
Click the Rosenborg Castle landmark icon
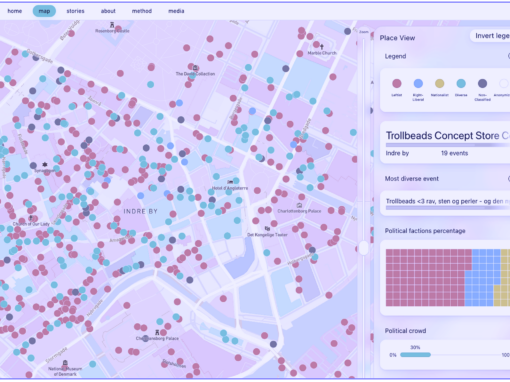click(x=112, y=25)
